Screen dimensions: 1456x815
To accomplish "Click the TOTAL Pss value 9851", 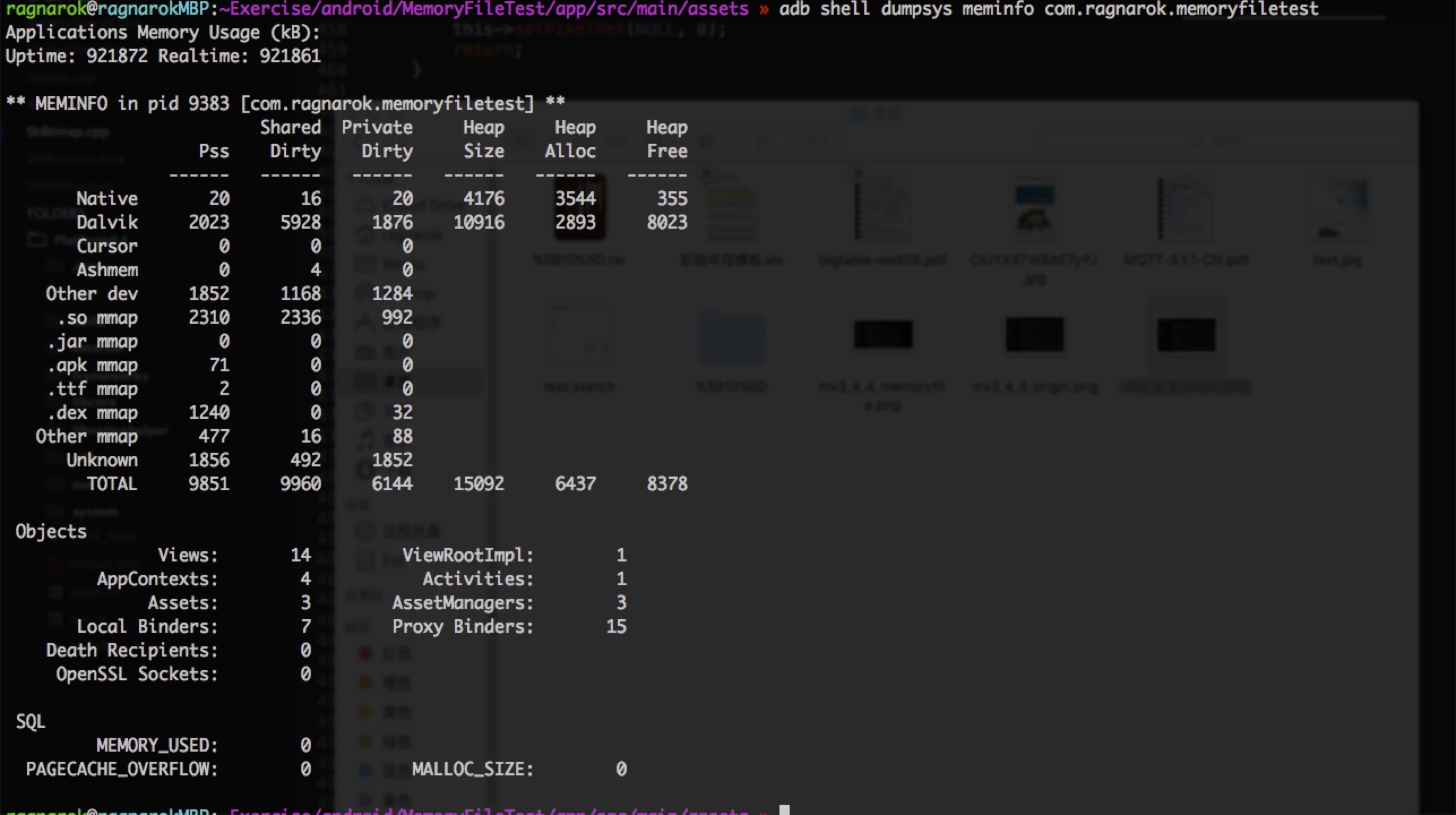I will click(x=209, y=484).
